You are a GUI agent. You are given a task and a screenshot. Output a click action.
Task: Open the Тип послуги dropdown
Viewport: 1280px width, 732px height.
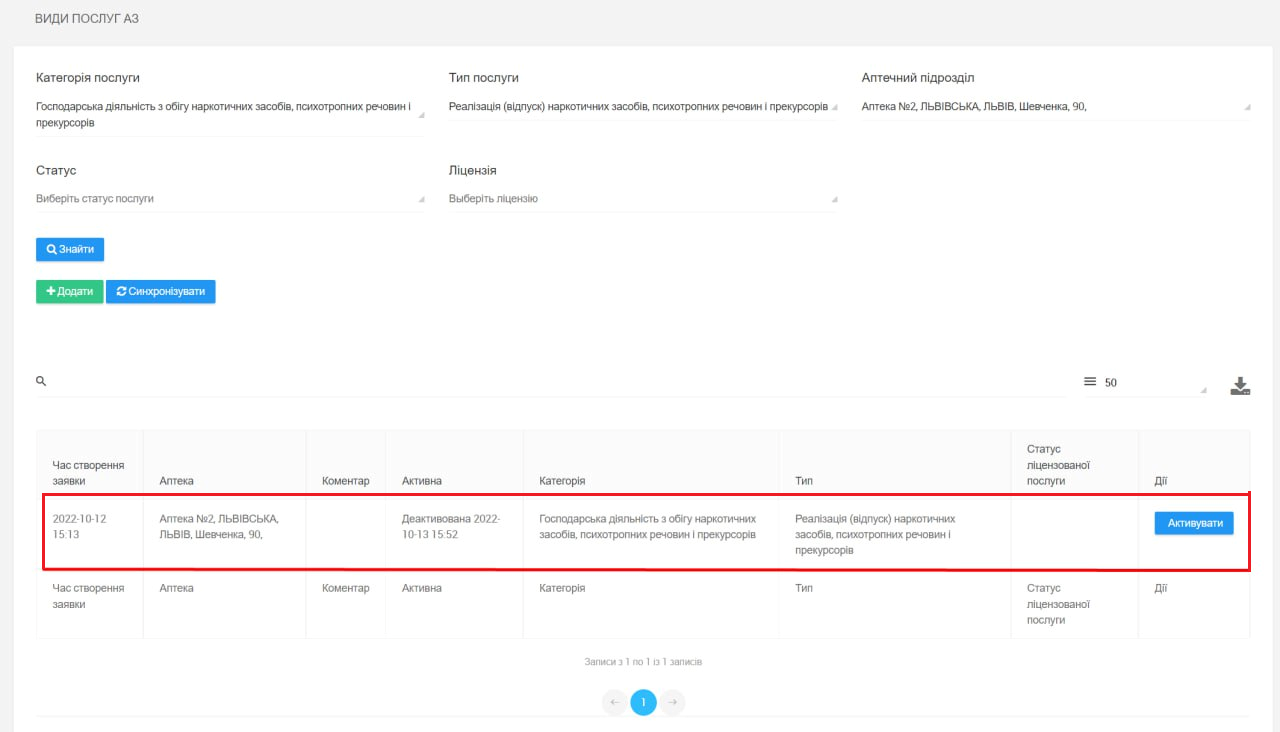pyautogui.click(x=642, y=107)
